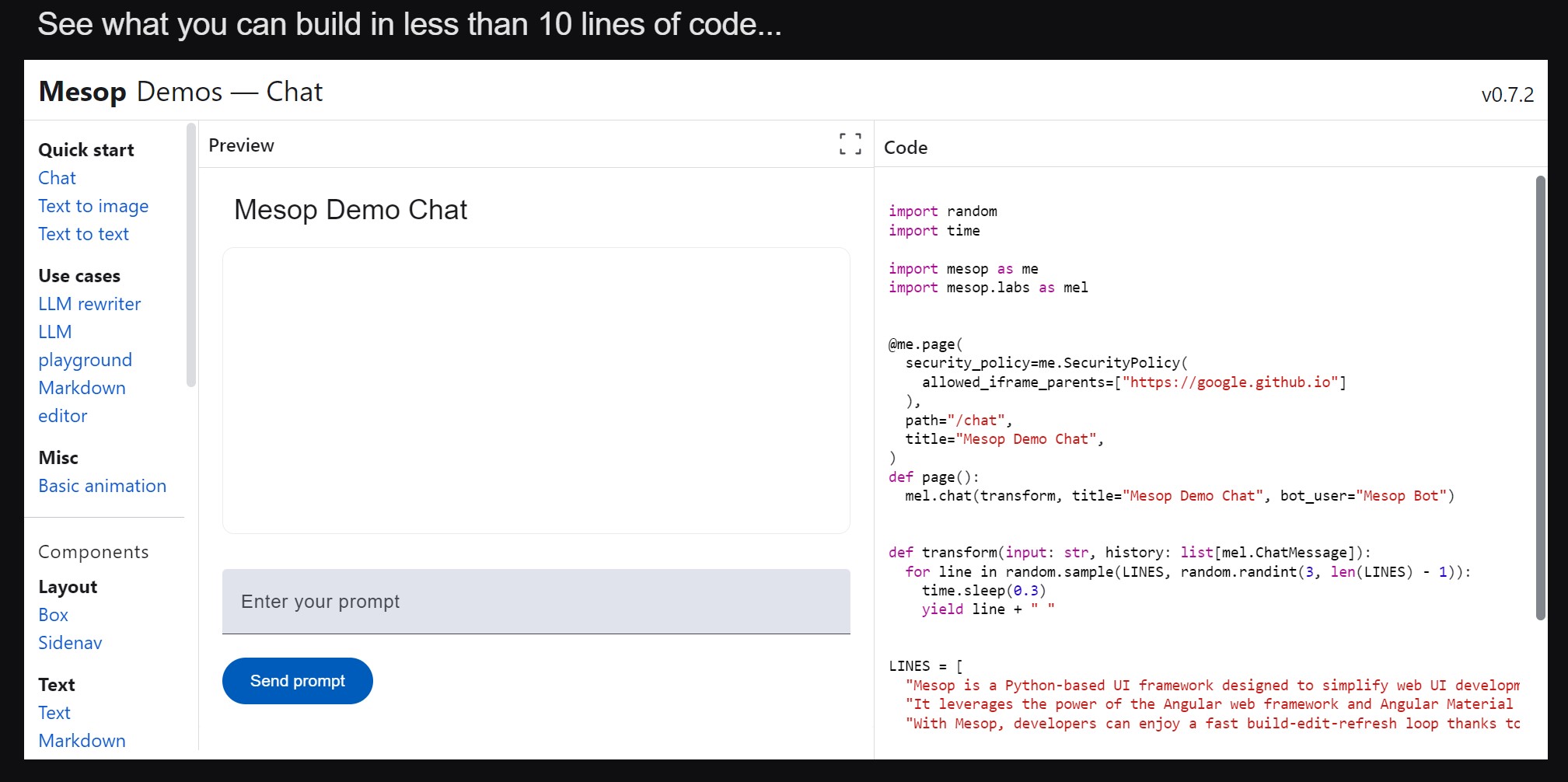Click the 'time.sleep(0.3)' code line

point(983,591)
